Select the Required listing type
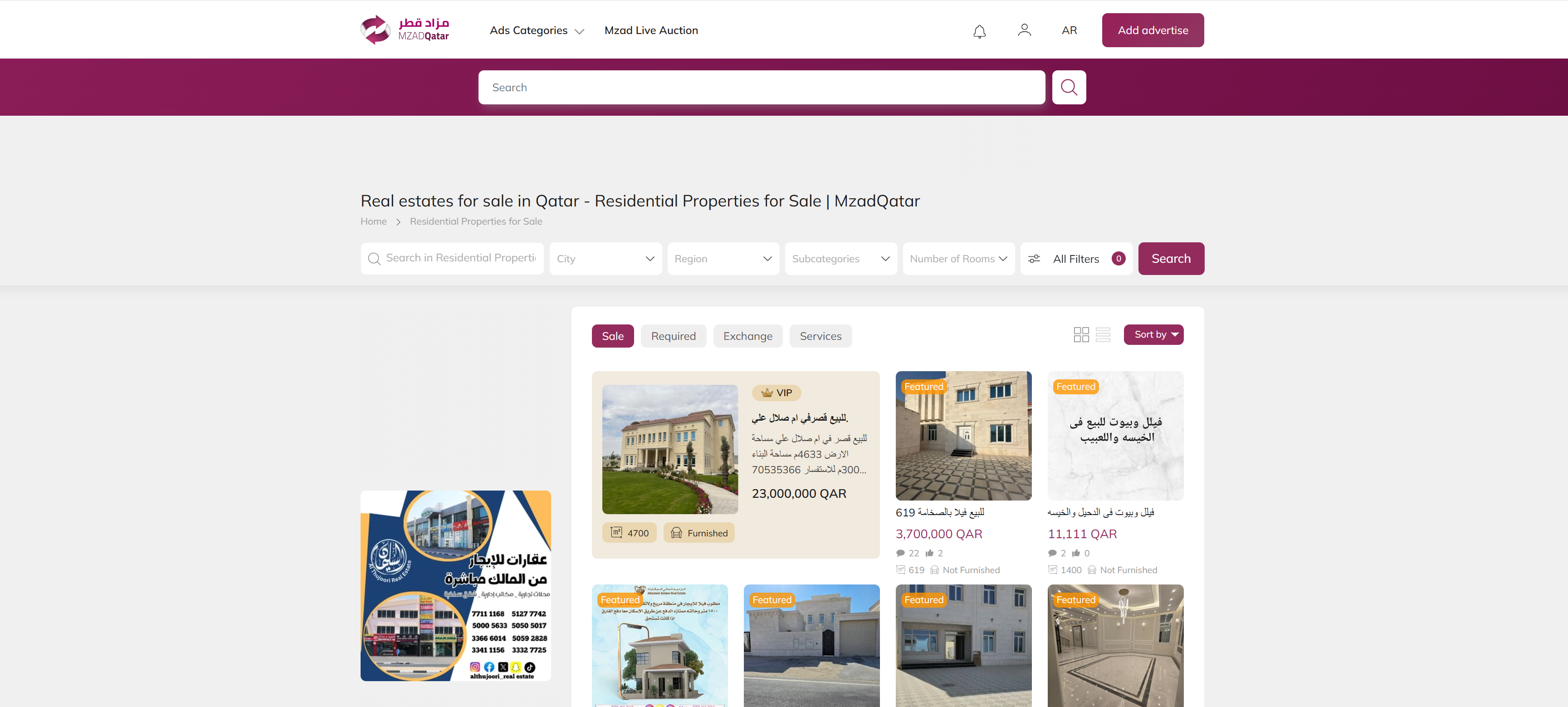Image resolution: width=1568 pixels, height=707 pixels. pos(673,336)
